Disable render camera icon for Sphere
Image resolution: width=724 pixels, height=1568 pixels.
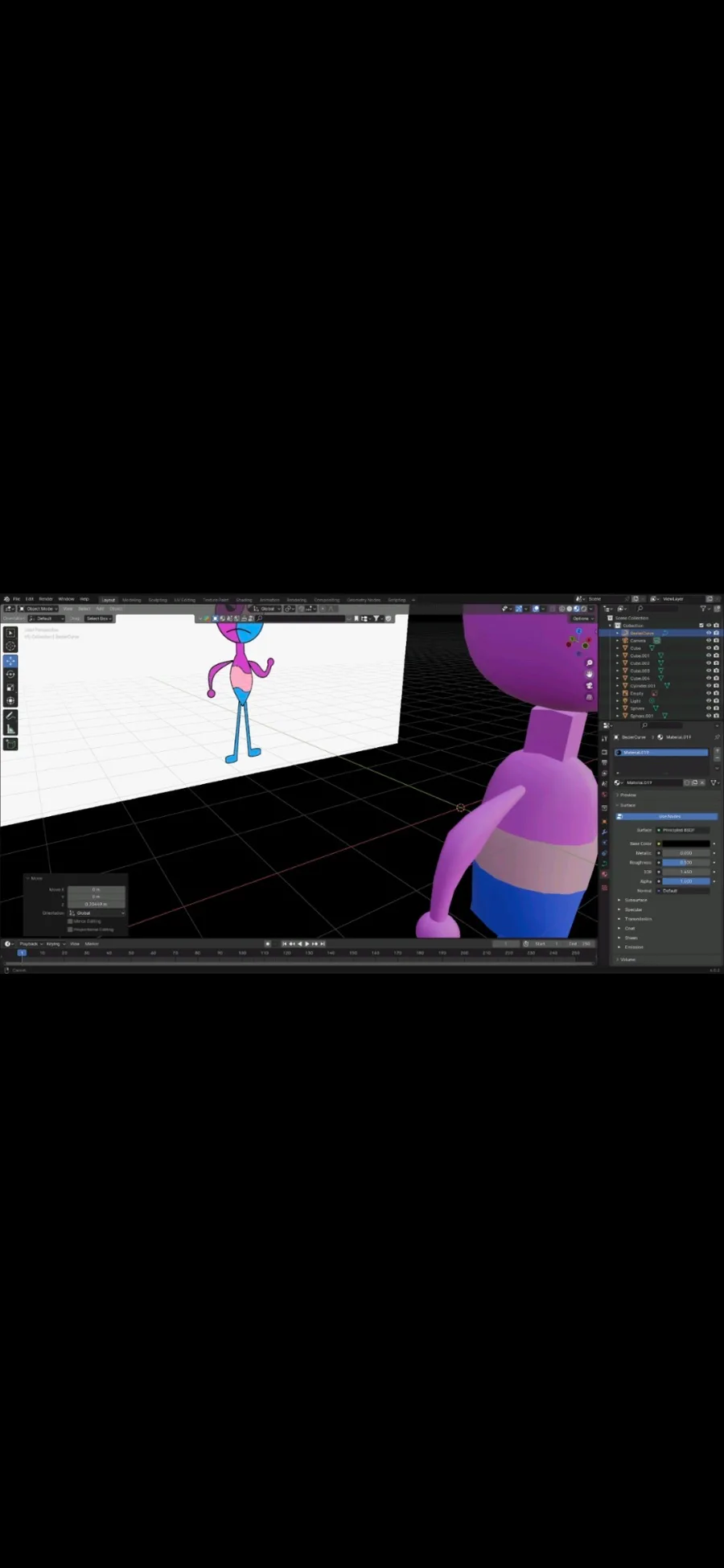pyautogui.click(x=716, y=708)
